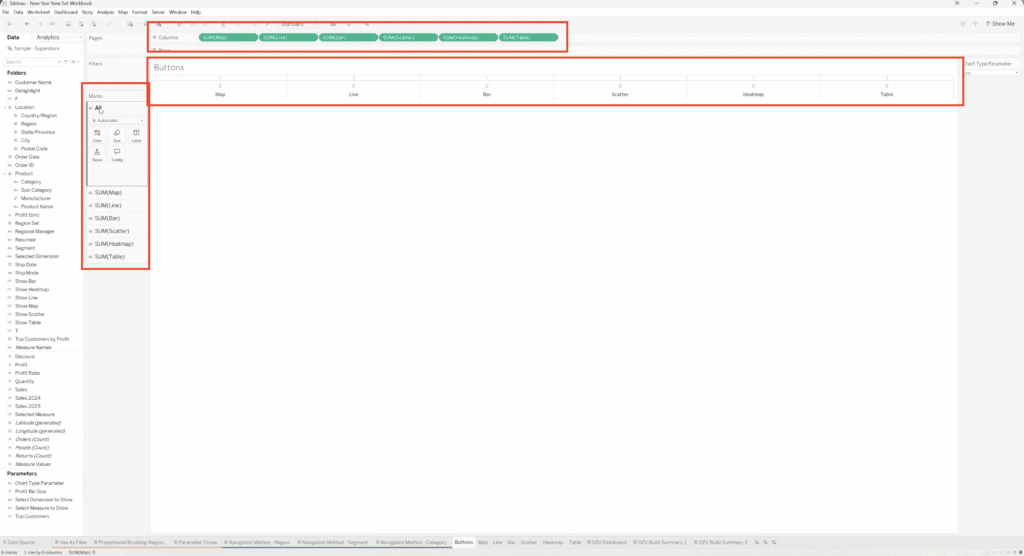Click the Size mark card icon
Viewport: 1024px width, 556px height.
click(x=117, y=135)
